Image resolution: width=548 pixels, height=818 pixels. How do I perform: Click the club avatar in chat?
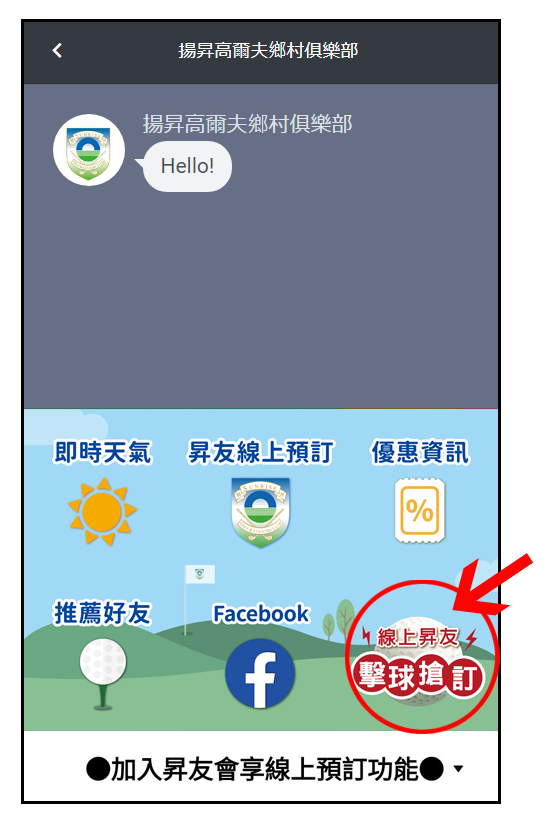[x=89, y=150]
